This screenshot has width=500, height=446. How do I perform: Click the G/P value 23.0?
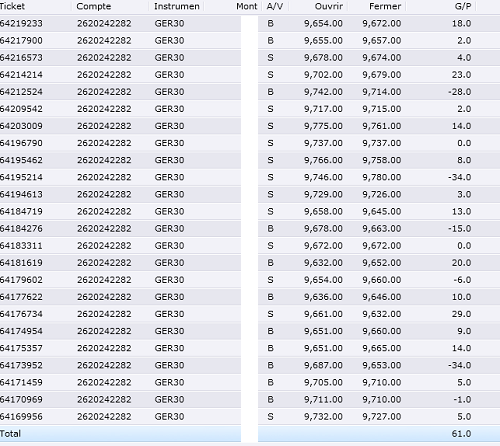pos(461,75)
